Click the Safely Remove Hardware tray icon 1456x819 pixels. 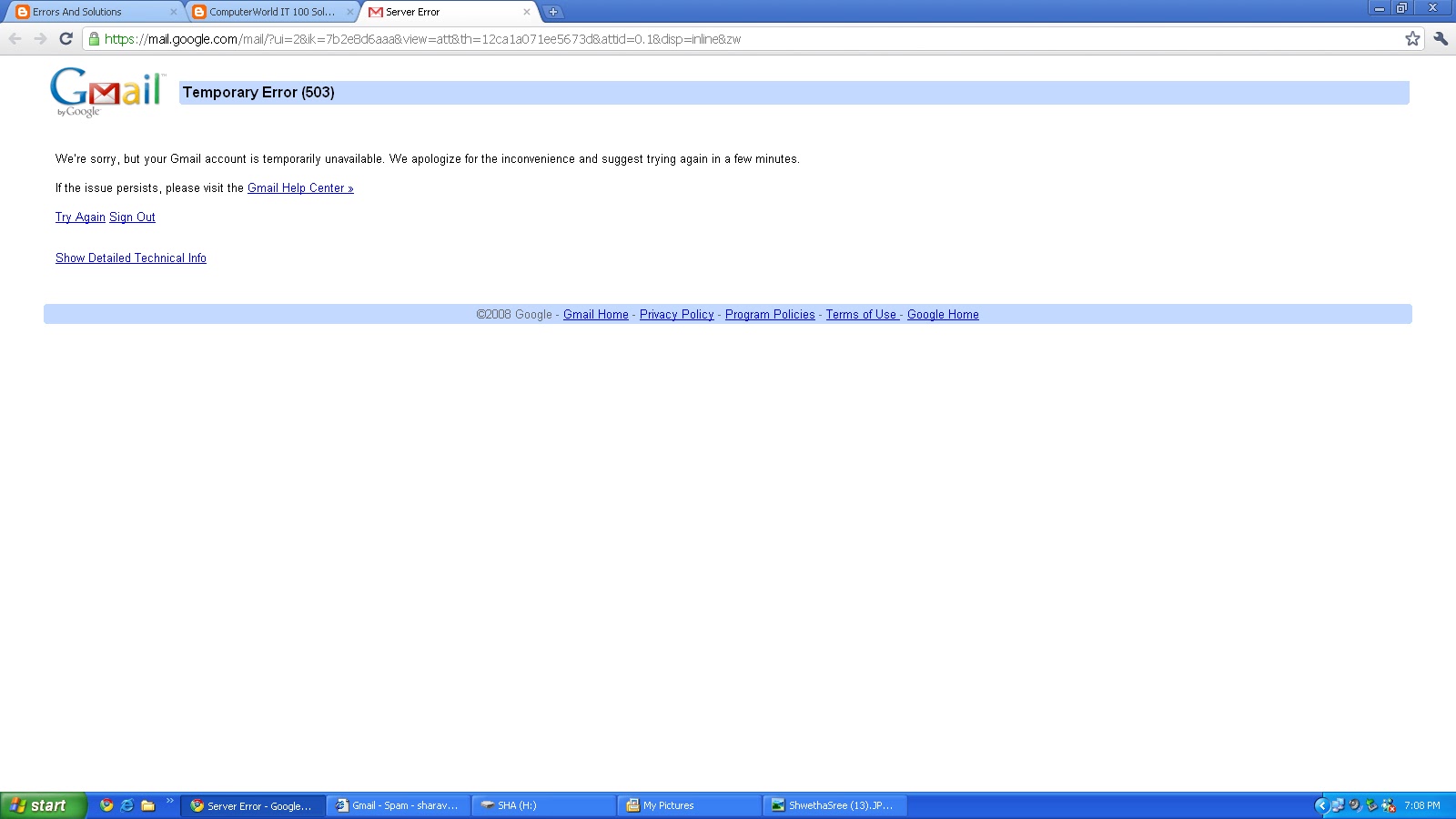click(1371, 805)
